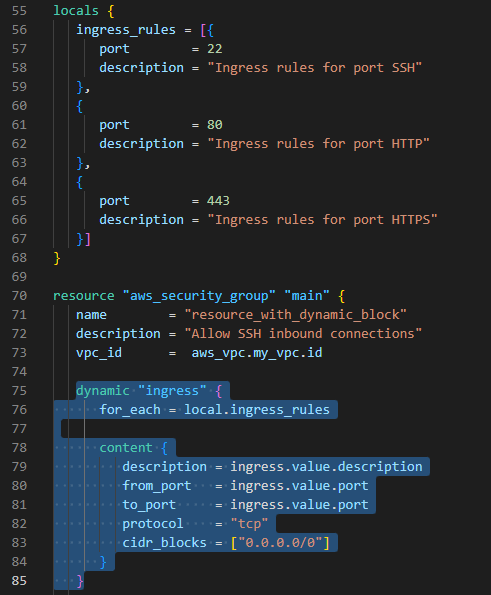Click local.ingress_rules reference on line 76
This screenshot has width=491, height=595.
[257, 410]
